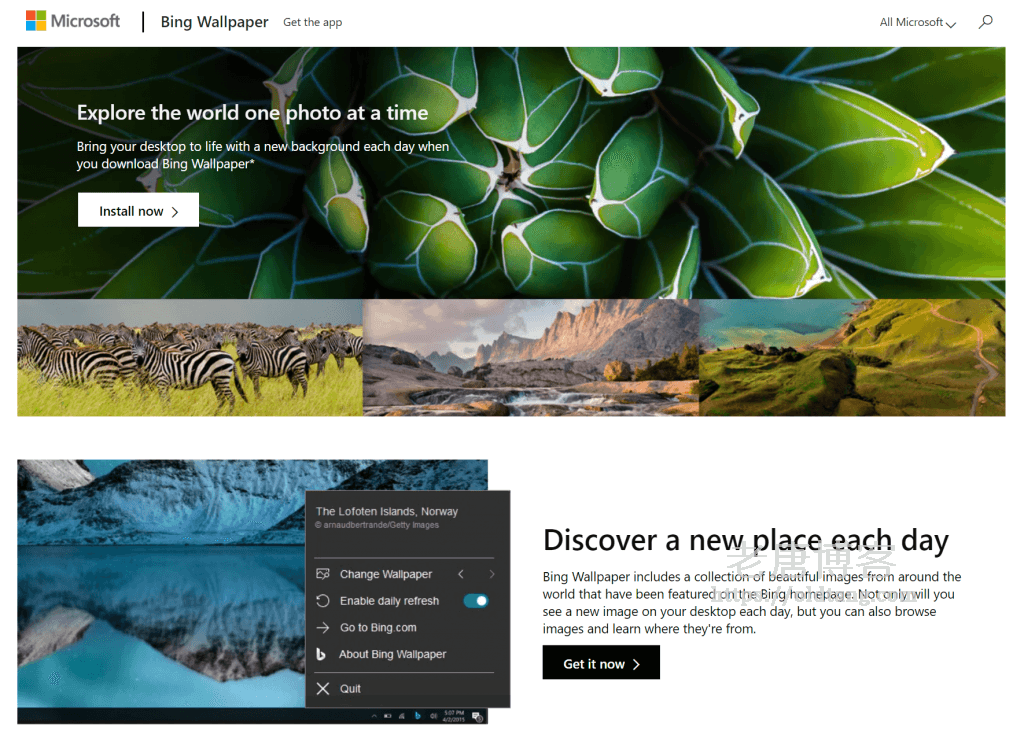The image size is (1024, 738).
Task: Click the Get it now button
Action: tap(601, 663)
